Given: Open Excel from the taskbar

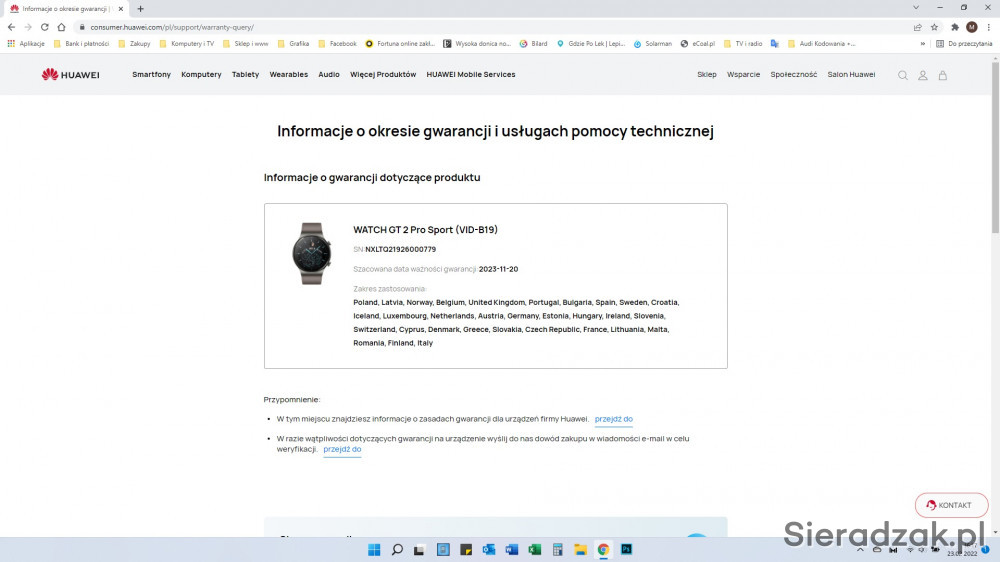Looking at the screenshot, I should [x=534, y=549].
